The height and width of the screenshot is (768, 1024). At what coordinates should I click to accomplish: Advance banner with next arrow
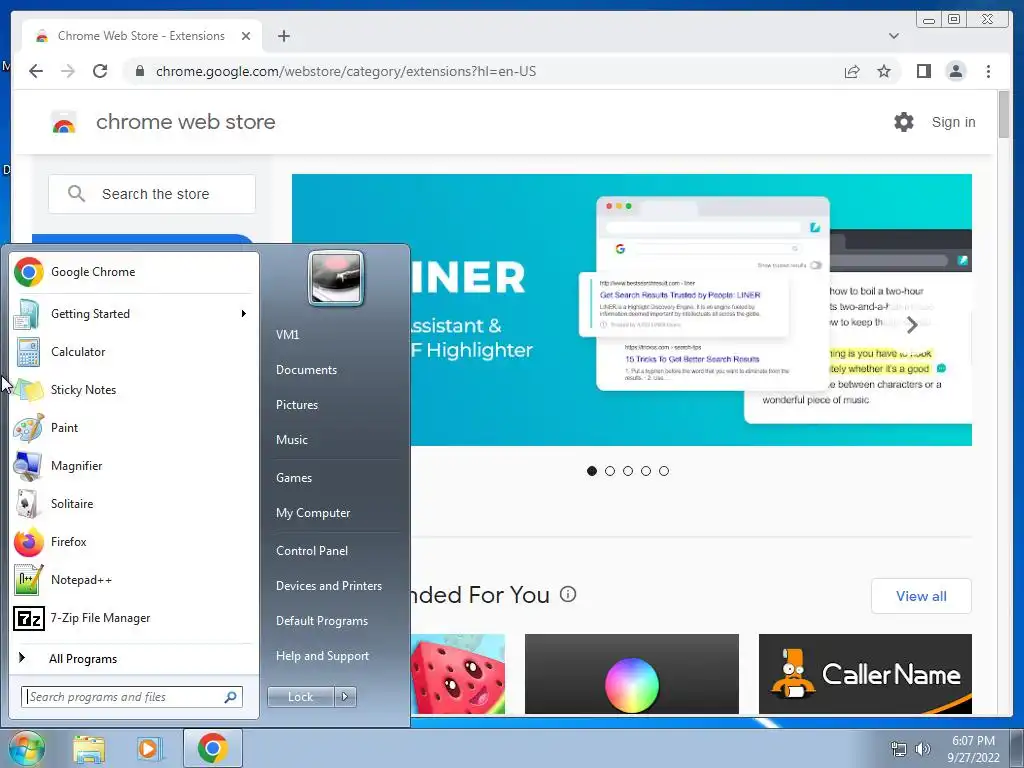912,324
